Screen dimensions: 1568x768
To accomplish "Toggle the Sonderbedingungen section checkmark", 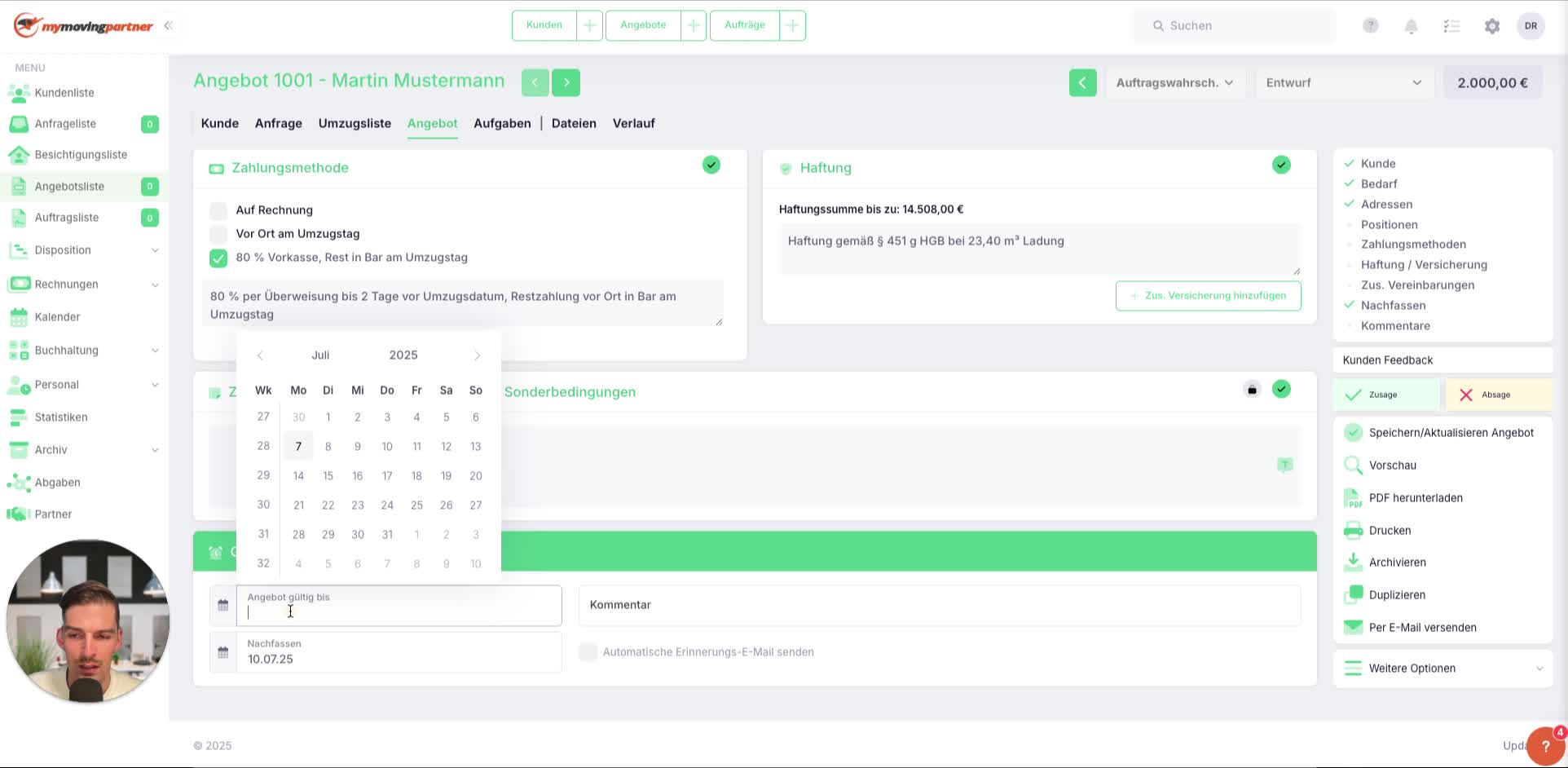I will (1281, 389).
